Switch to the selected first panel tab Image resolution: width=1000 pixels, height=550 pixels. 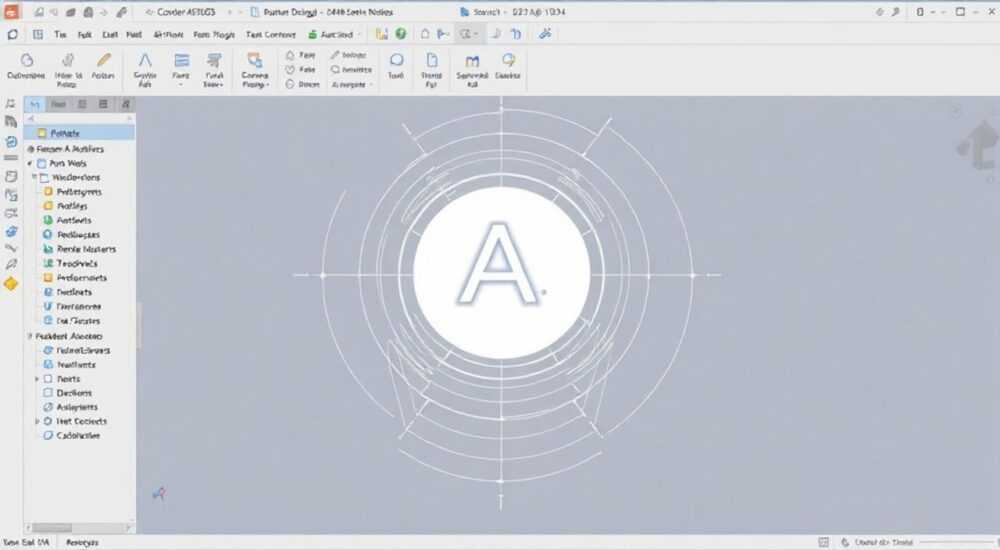(x=34, y=104)
